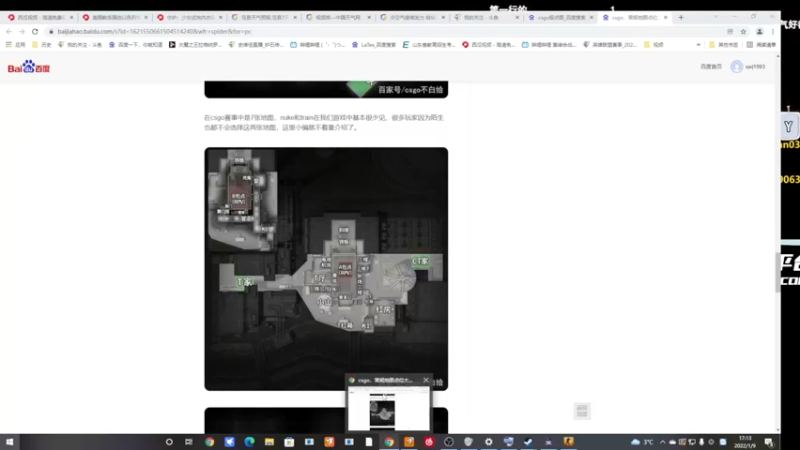Bookmark this page with the star icon
This screenshot has height=450, width=800.
[x=743, y=32]
